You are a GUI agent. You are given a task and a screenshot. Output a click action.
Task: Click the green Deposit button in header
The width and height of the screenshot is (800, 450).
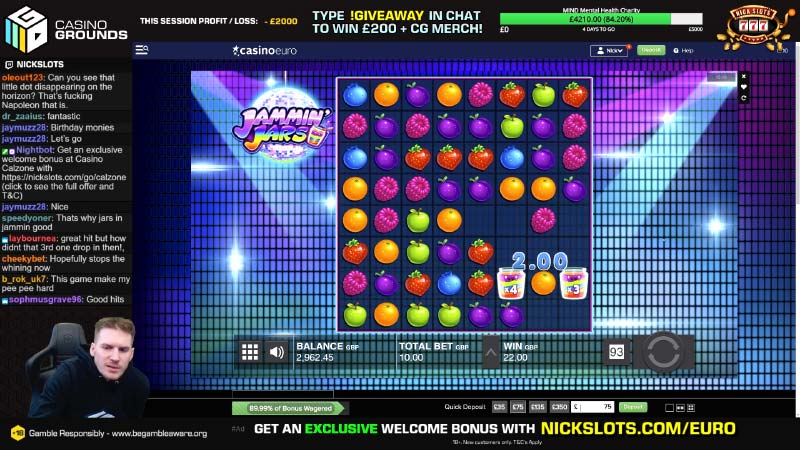pyautogui.click(x=651, y=50)
